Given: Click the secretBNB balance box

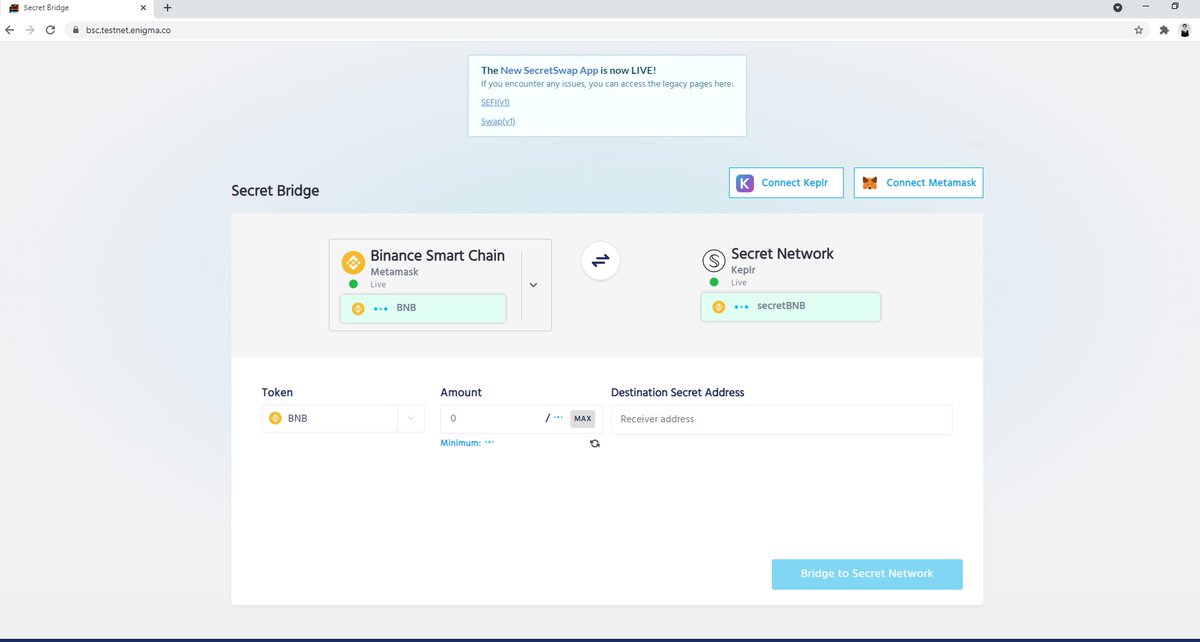Looking at the screenshot, I should point(790,306).
